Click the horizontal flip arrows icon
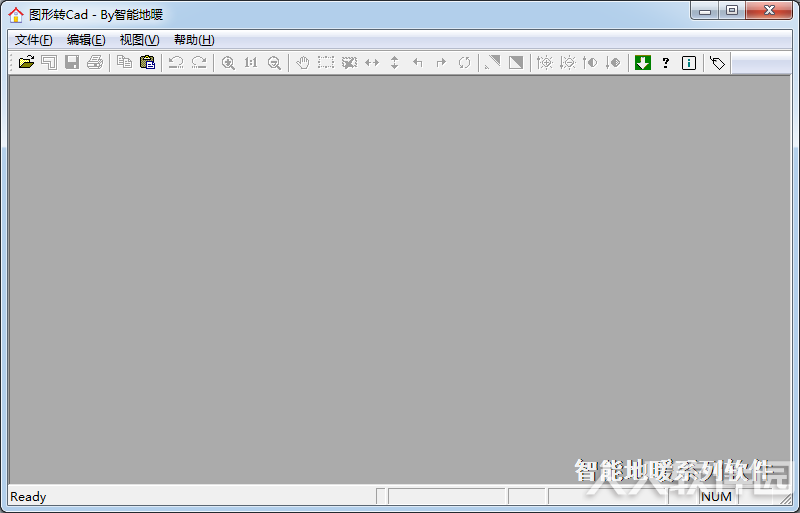Viewport: 800px width, 513px height. (x=372, y=62)
